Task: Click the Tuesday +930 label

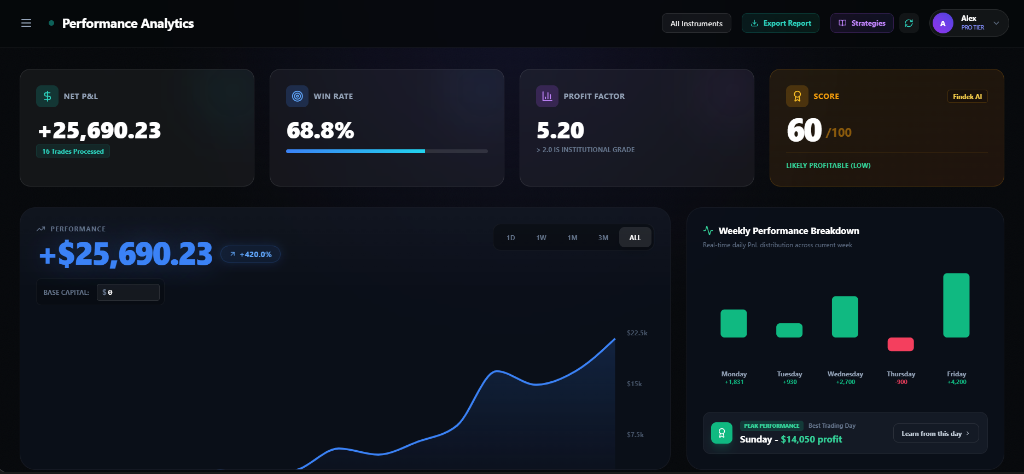Action: [x=790, y=381]
